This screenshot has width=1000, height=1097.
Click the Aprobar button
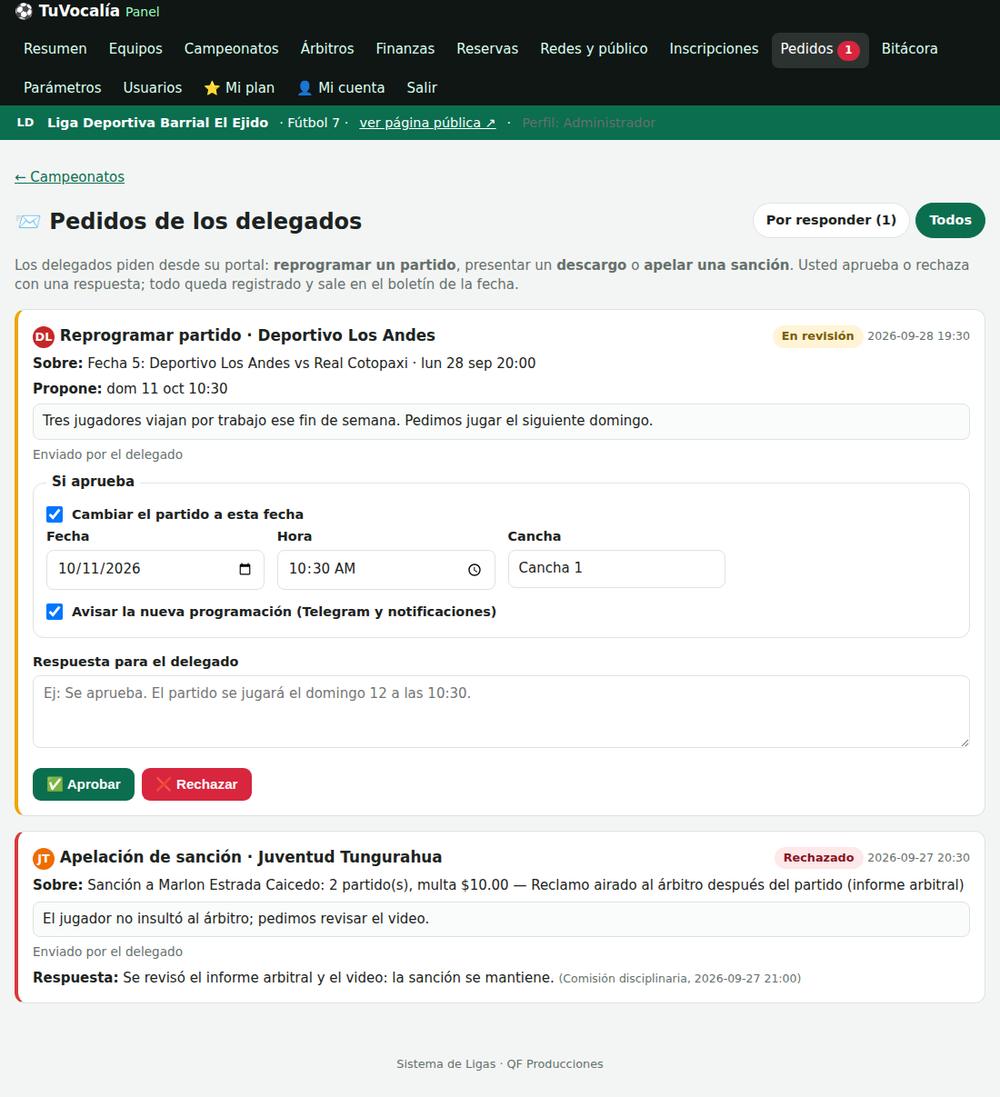click(x=83, y=784)
